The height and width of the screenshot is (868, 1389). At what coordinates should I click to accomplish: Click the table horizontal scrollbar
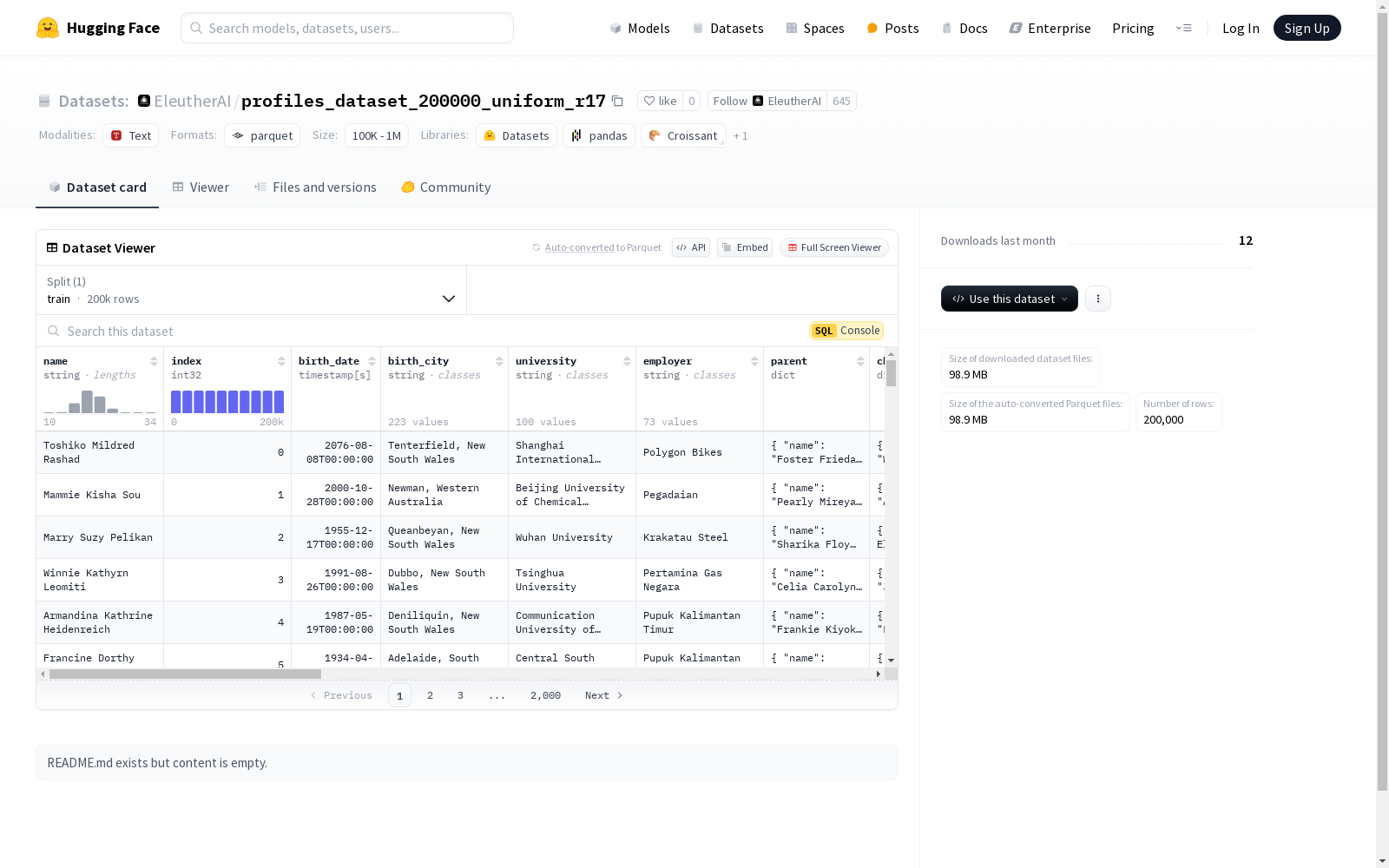(x=185, y=674)
